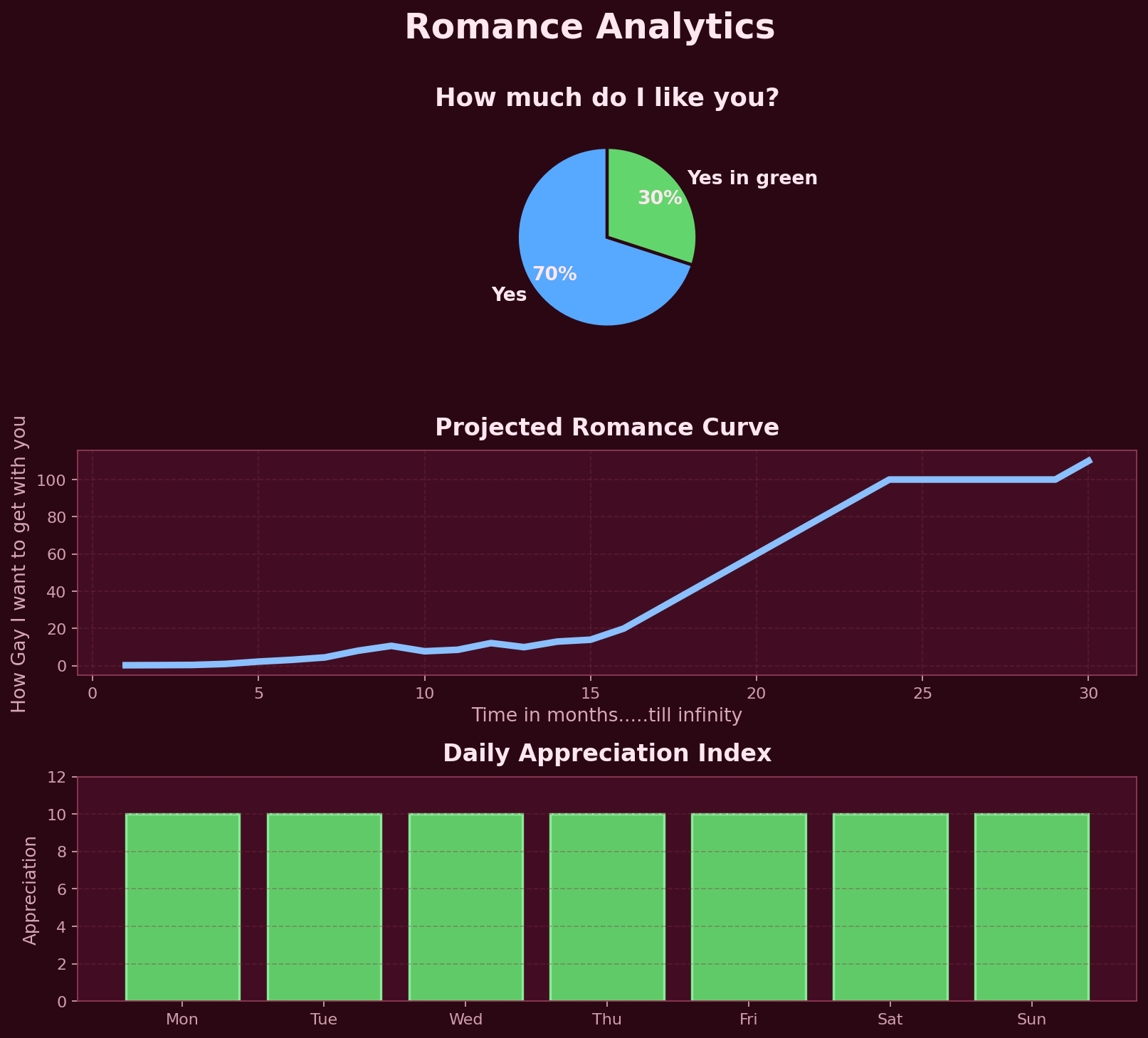This screenshot has height=1038, width=1148.
Task: Select the Sat appreciation bar
Action: tap(890, 907)
